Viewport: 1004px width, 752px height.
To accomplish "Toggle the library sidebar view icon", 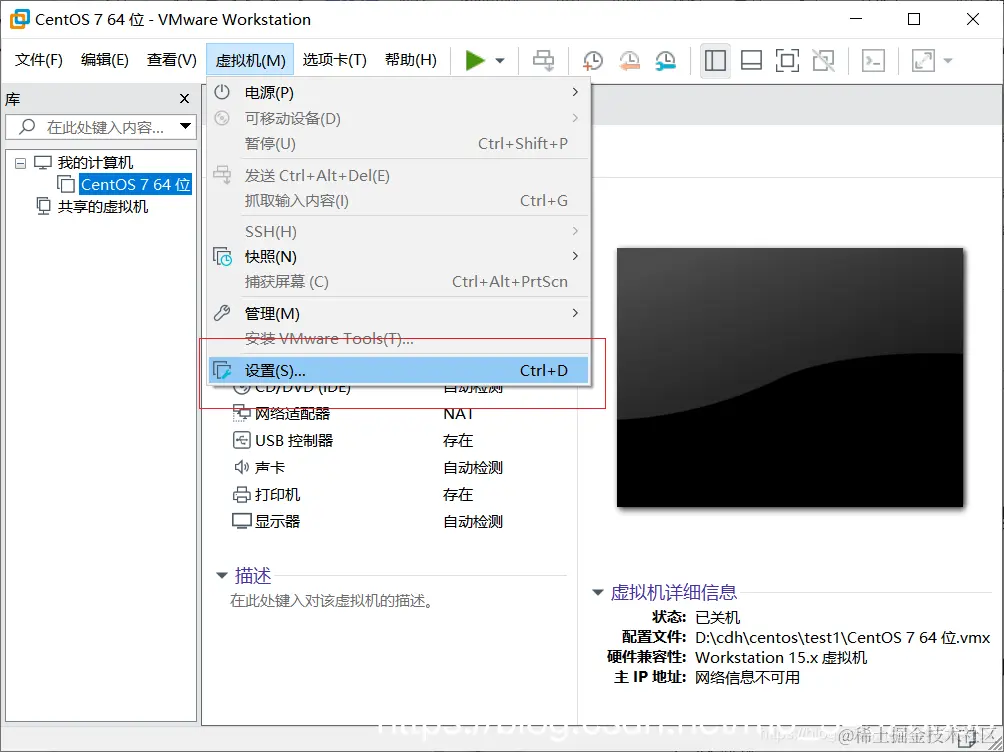I will coord(715,60).
